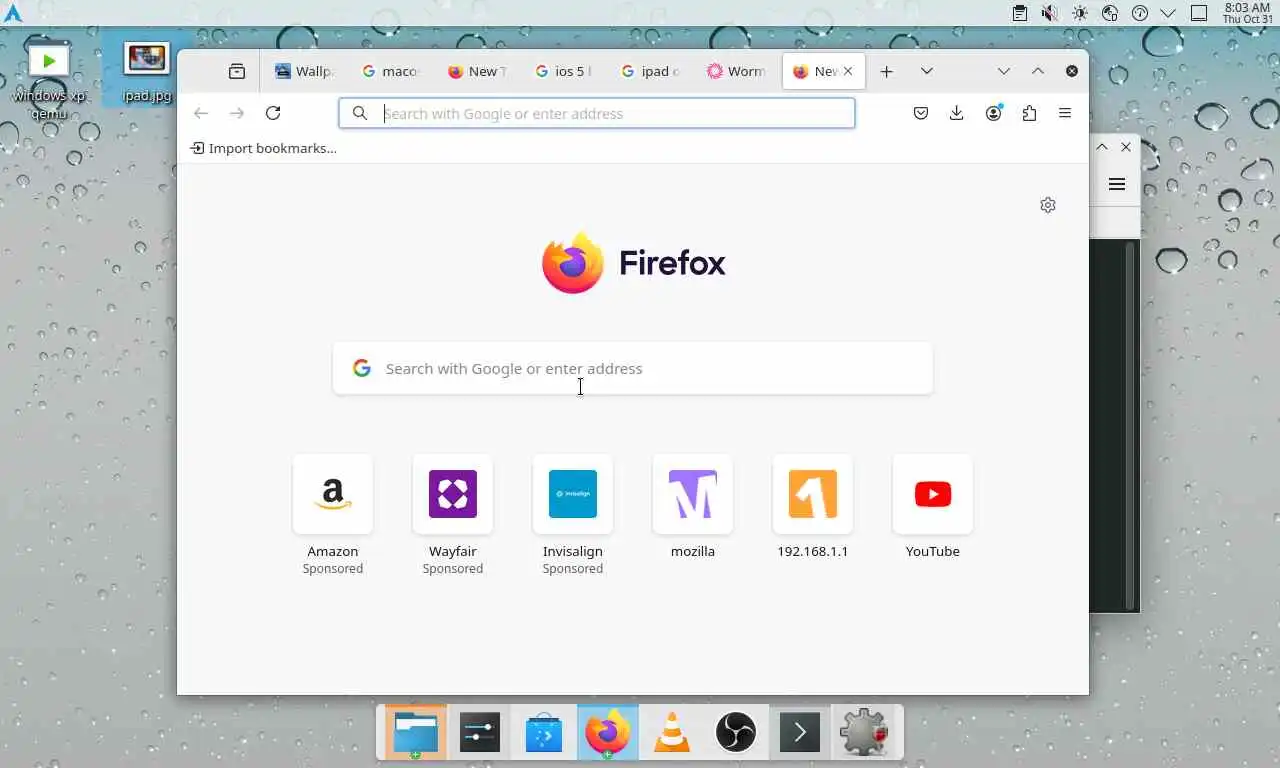Switch to the 'New T' Firefox tab
The height and width of the screenshot is (768, 1280).
coord(477,71)
